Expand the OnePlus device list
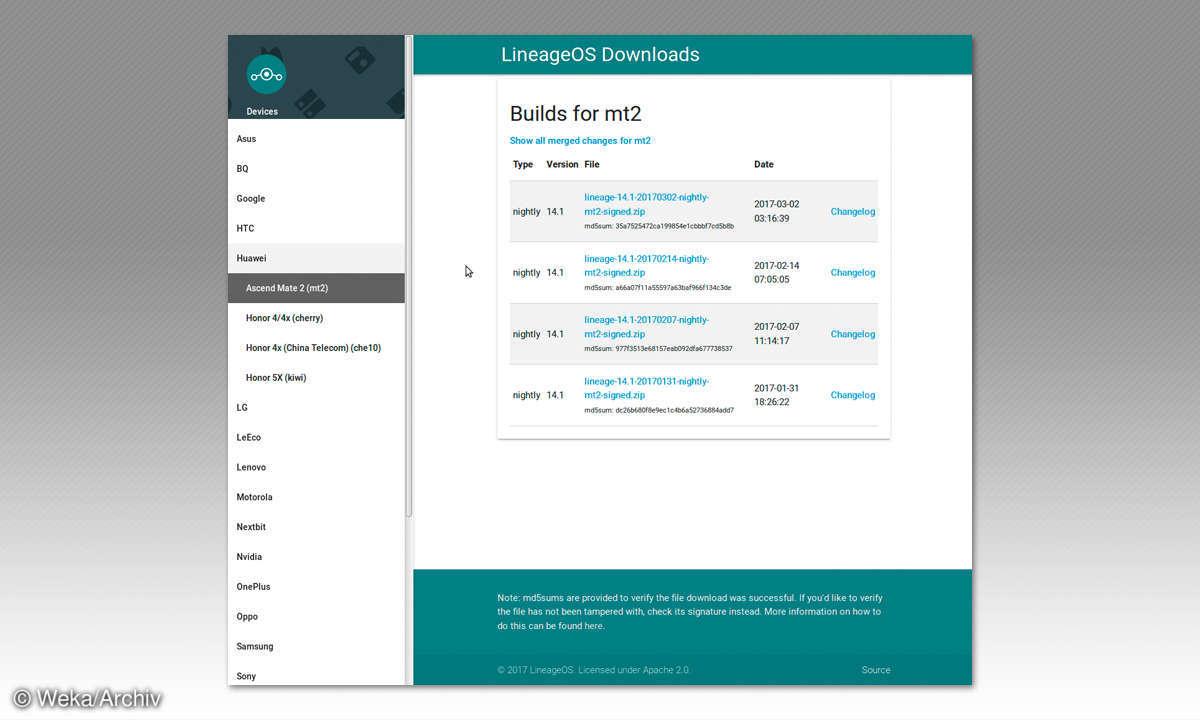This screenshot has width=1200, height=720. click(x=316, y=587)
